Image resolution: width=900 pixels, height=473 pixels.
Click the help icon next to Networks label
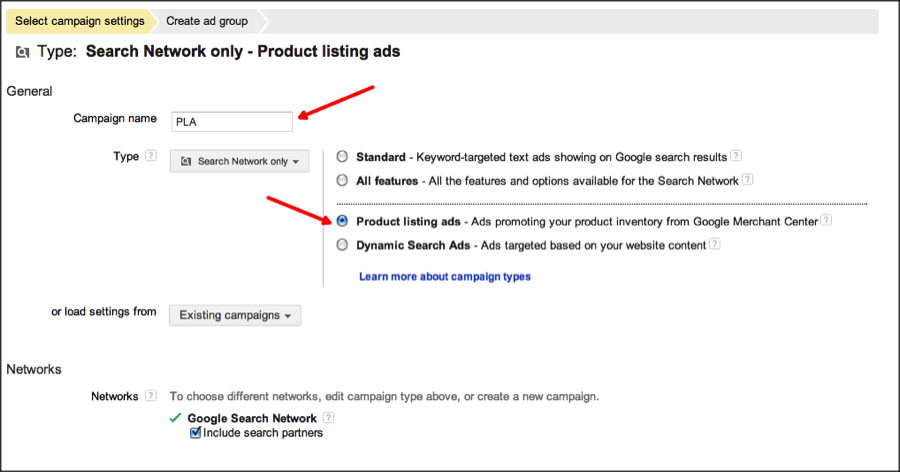tap(151, 397)
